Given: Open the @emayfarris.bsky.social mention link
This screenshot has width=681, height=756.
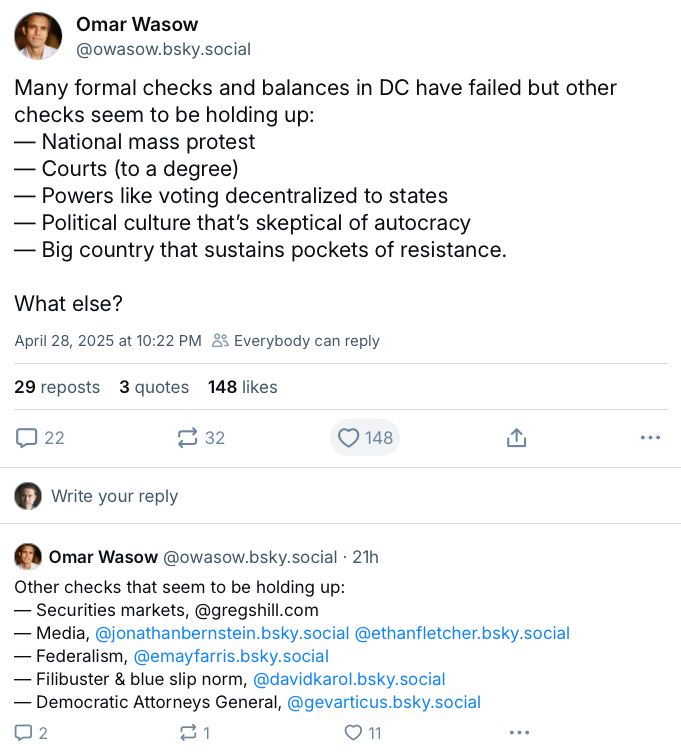Looking at the screenshot, I should [x=231, y=656].
